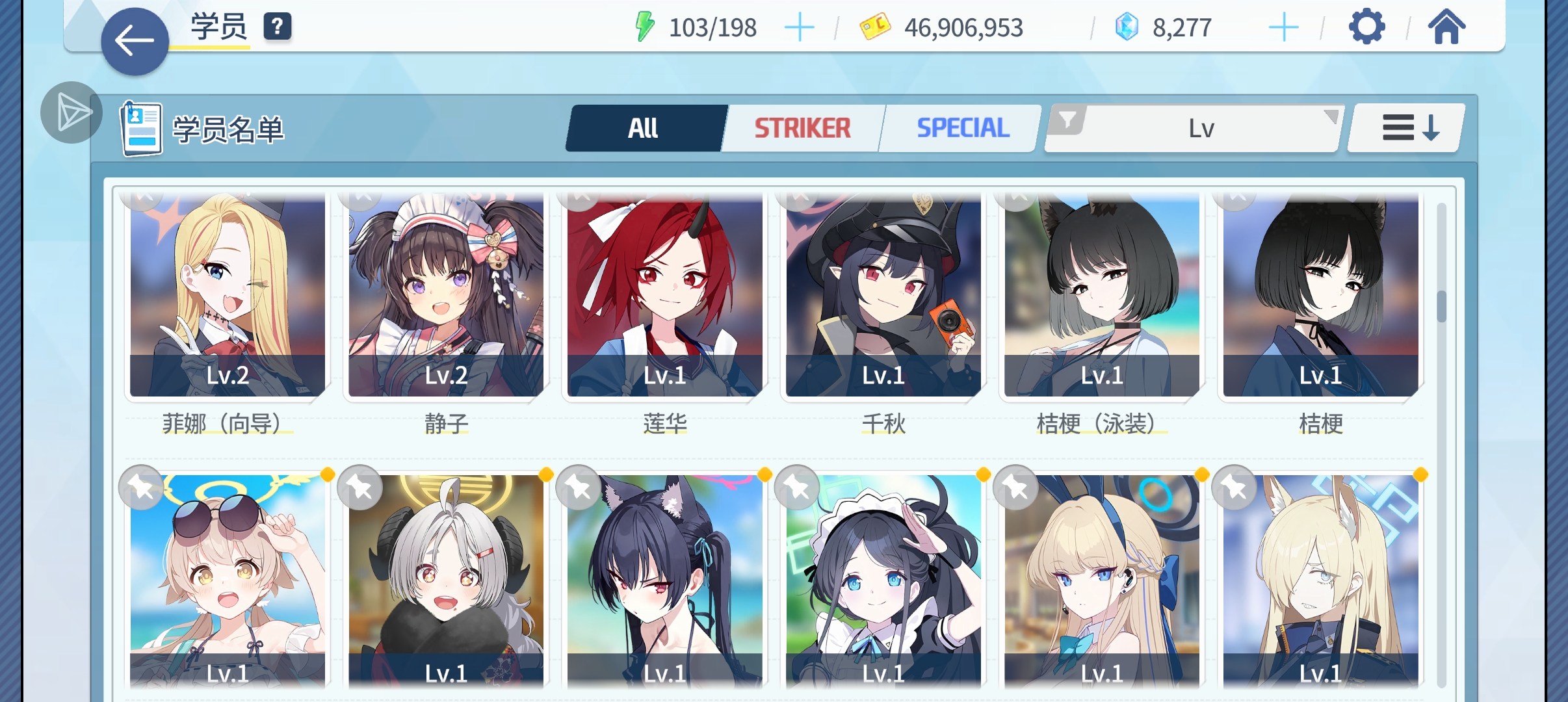The width and height of the screenshot is (1568, 702).
Task: Toggle pin on first bottom-row student
Action: 141,487
